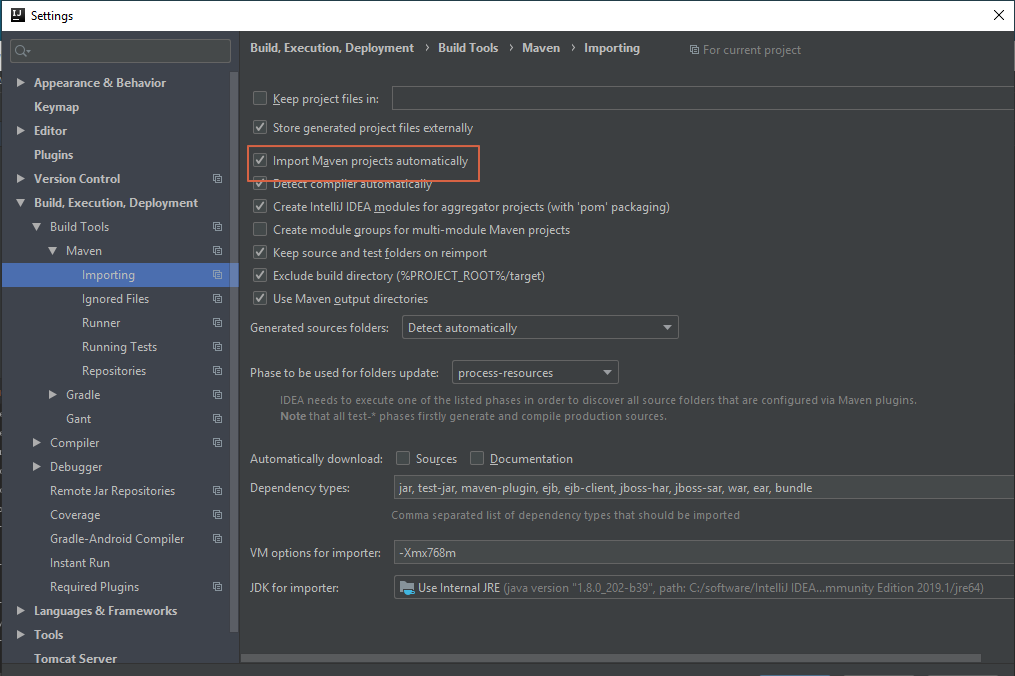Enable Keep project files in checkbox
1015x676 pixels.
pos(260,98)
